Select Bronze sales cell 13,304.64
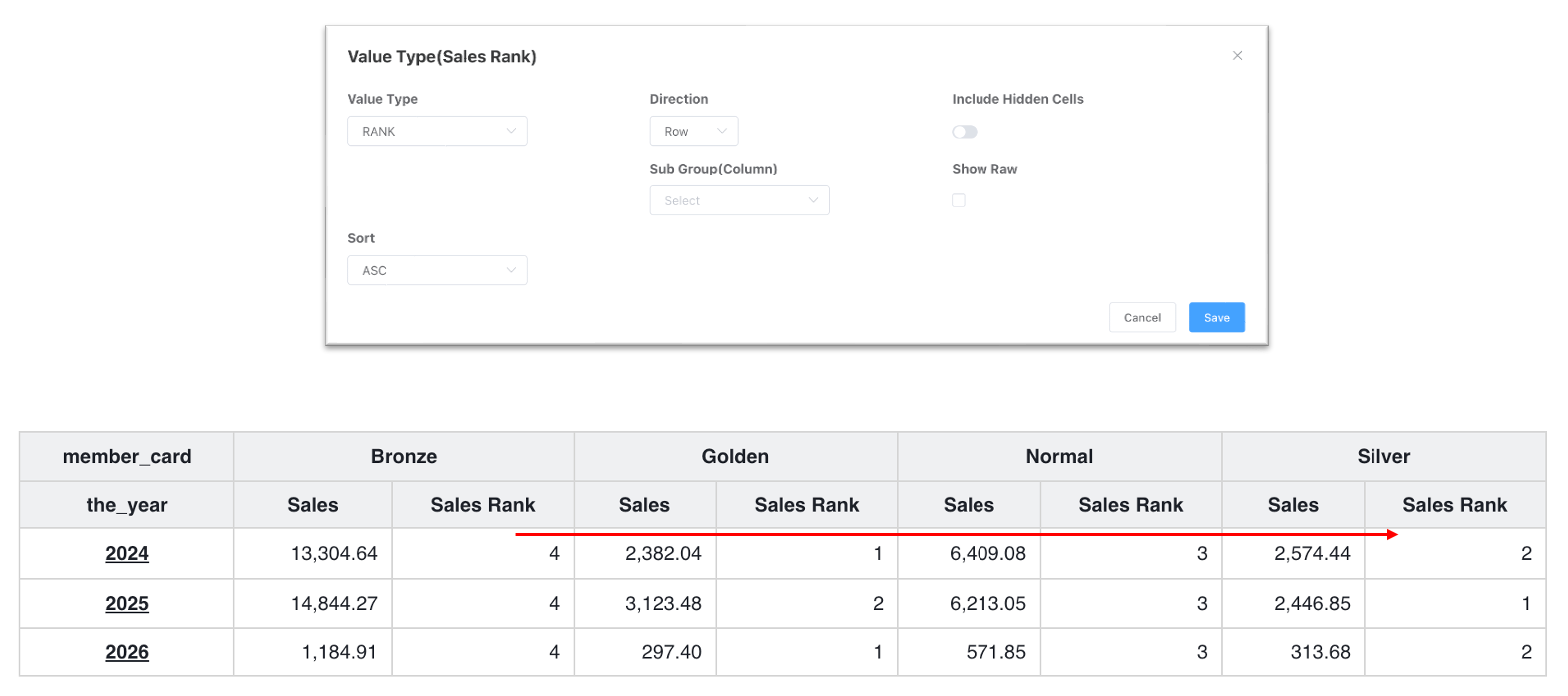 (x=313, y=553)
